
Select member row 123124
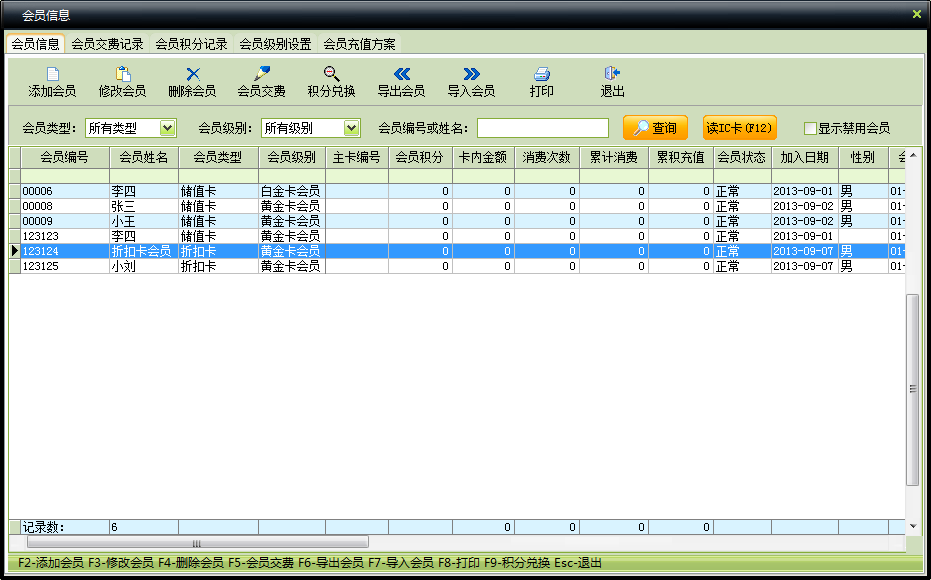(x=457, y=251)
